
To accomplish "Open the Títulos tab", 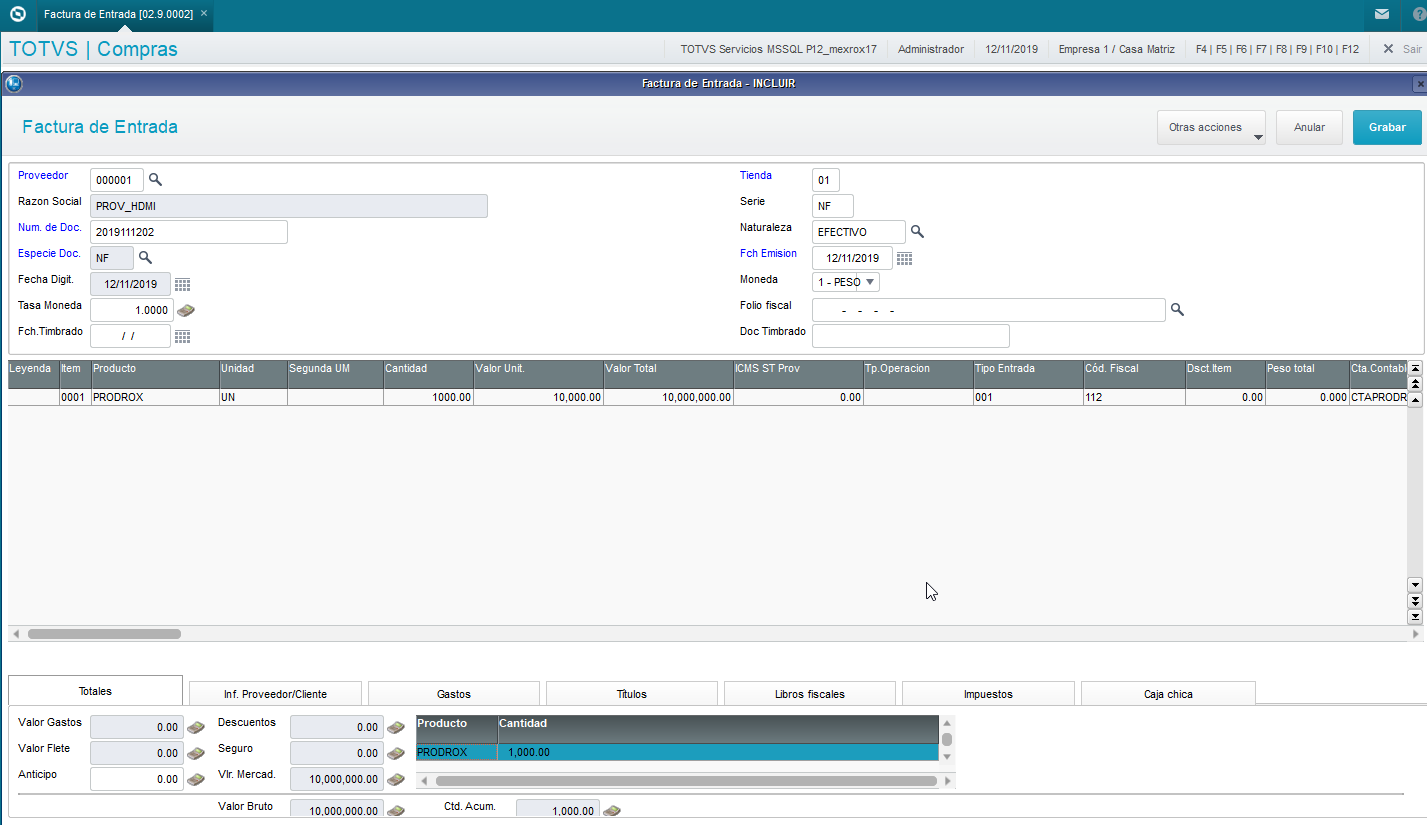I will 632,694.
